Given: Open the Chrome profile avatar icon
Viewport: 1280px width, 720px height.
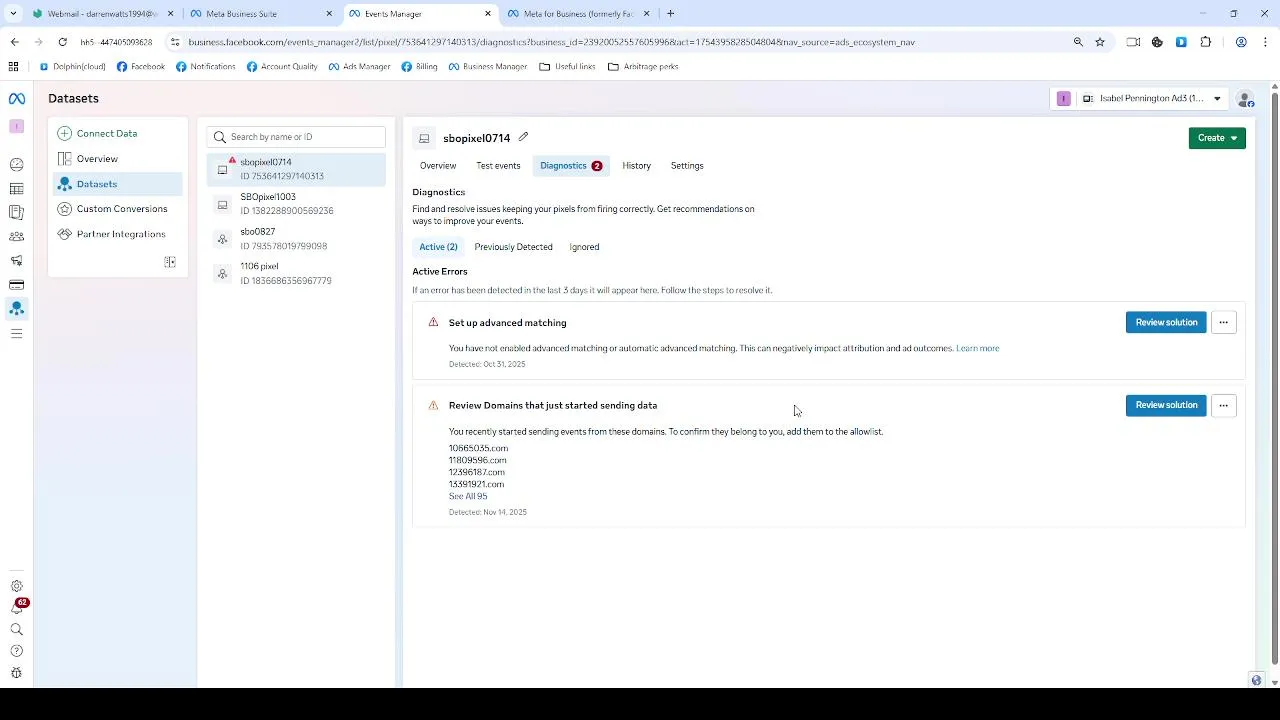Looking at the screenshot, I should coord(1241,42).
